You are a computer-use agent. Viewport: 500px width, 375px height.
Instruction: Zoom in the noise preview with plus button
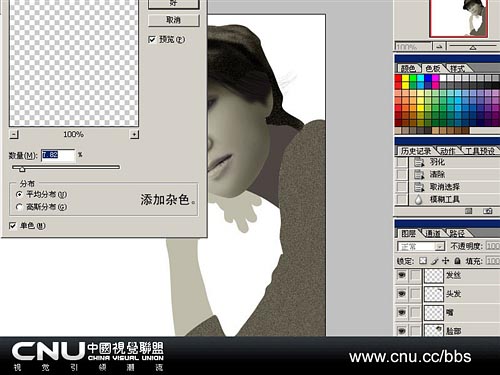(134, 134)
